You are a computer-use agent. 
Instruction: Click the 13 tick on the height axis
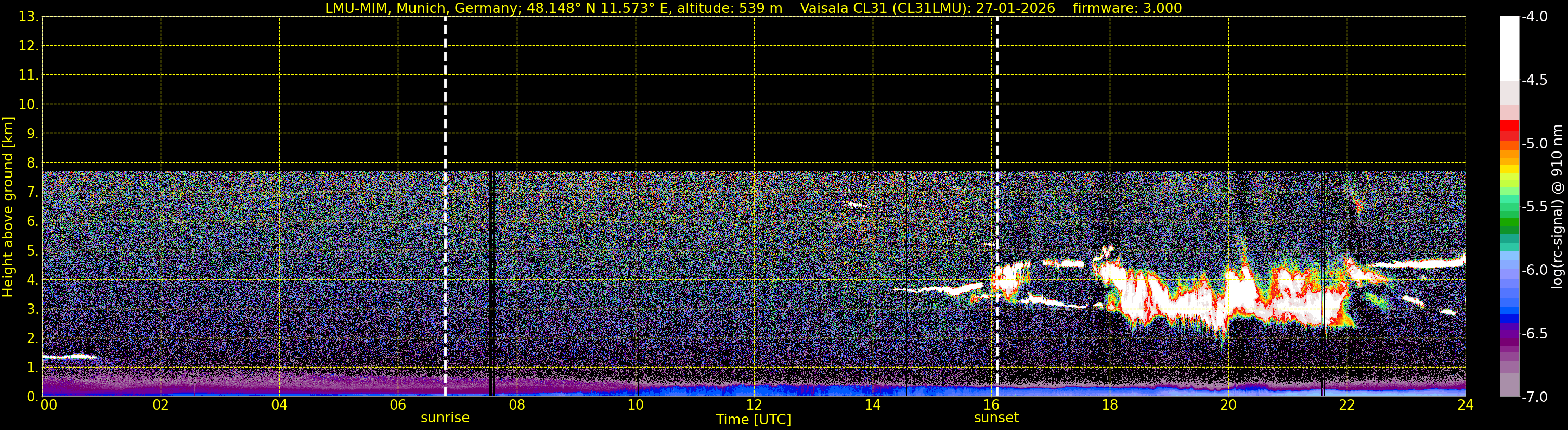pyautogui.click(x=28, y=17)
